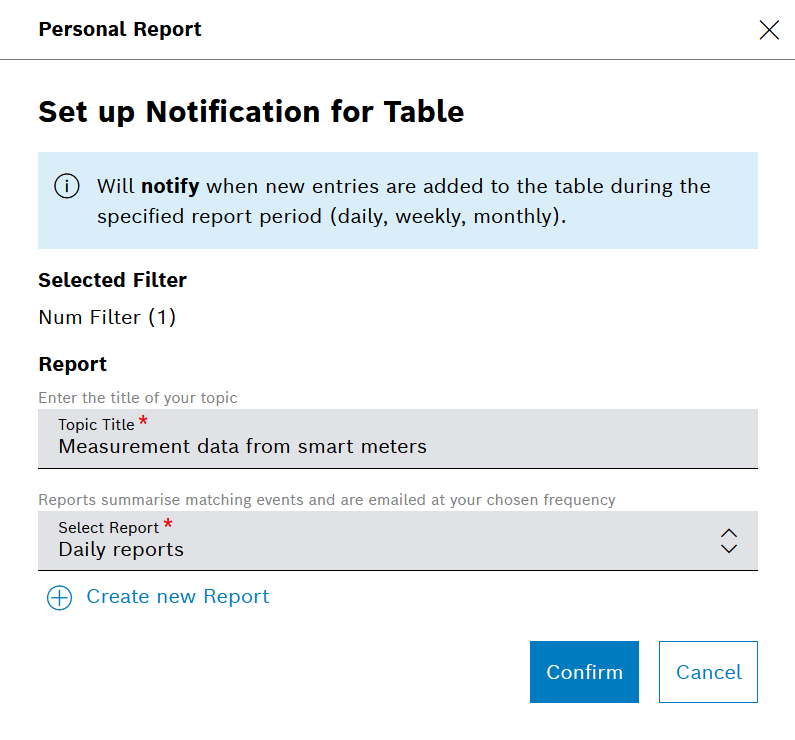
Task: Focus the Topic Title input field
Action: pyautogui.click(x=397, y=447)
